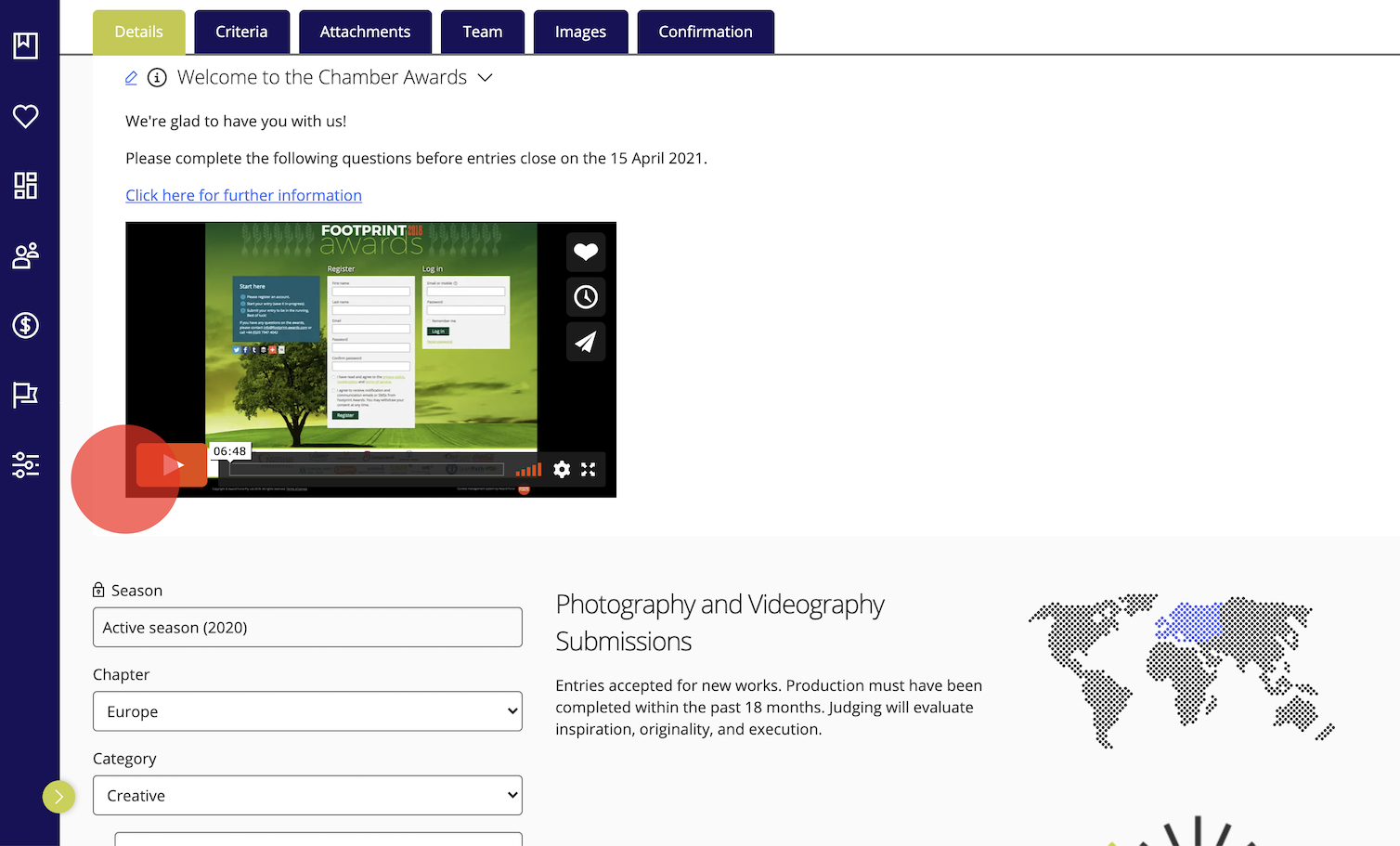The image size is (1400, 846).
Task: Click the dollar payments icon in the sidebar
Action: pos(25,325)
